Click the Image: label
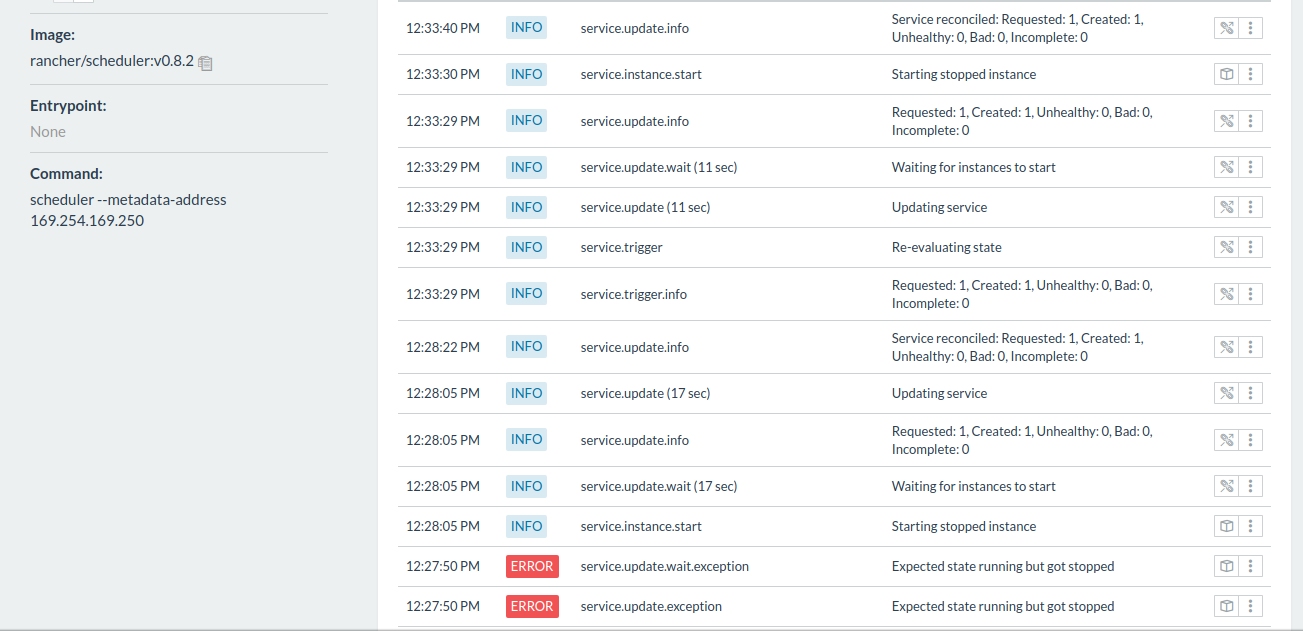Screen dimensions: 1303x631 (52, 34)
